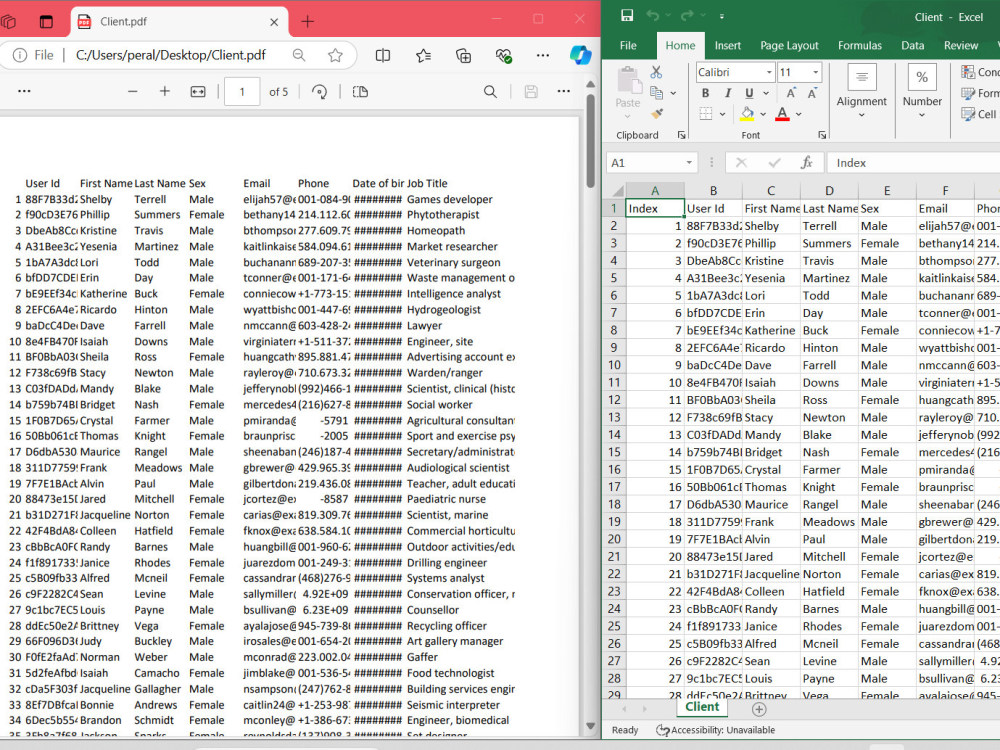The image size is (1000, 750).
Task: Close the Client.pdf browser tab
Action: pos(274,22)
